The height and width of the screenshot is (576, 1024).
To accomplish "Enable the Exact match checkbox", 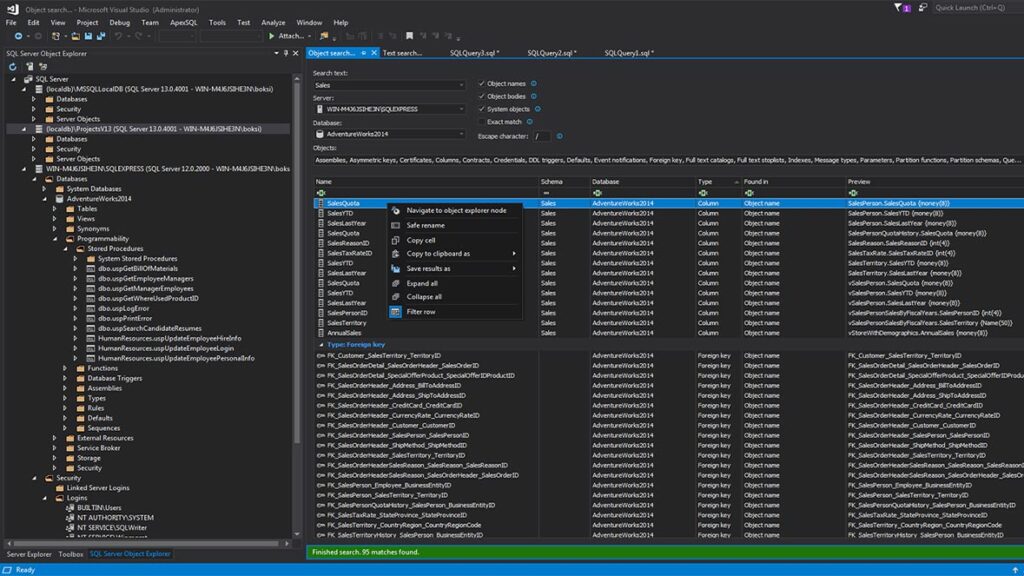I will pos(482,121).
